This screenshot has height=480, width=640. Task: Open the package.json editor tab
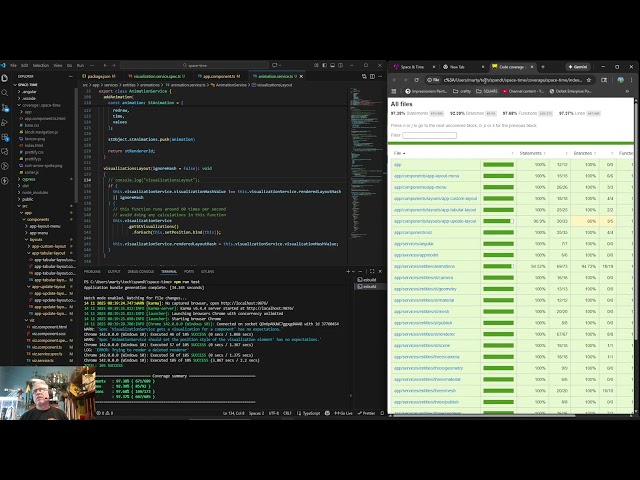point(99,76)
